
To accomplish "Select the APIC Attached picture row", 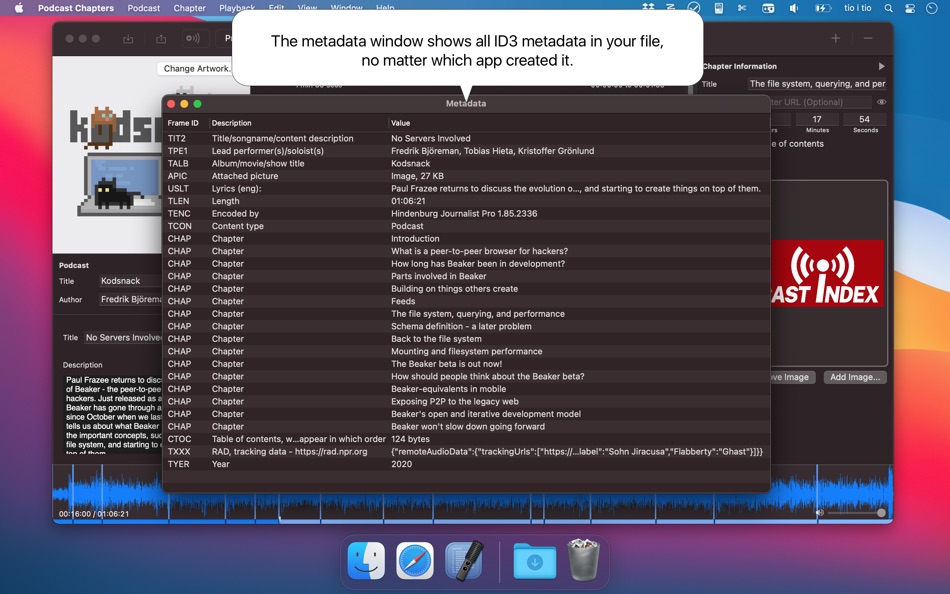I will (466, 176).
